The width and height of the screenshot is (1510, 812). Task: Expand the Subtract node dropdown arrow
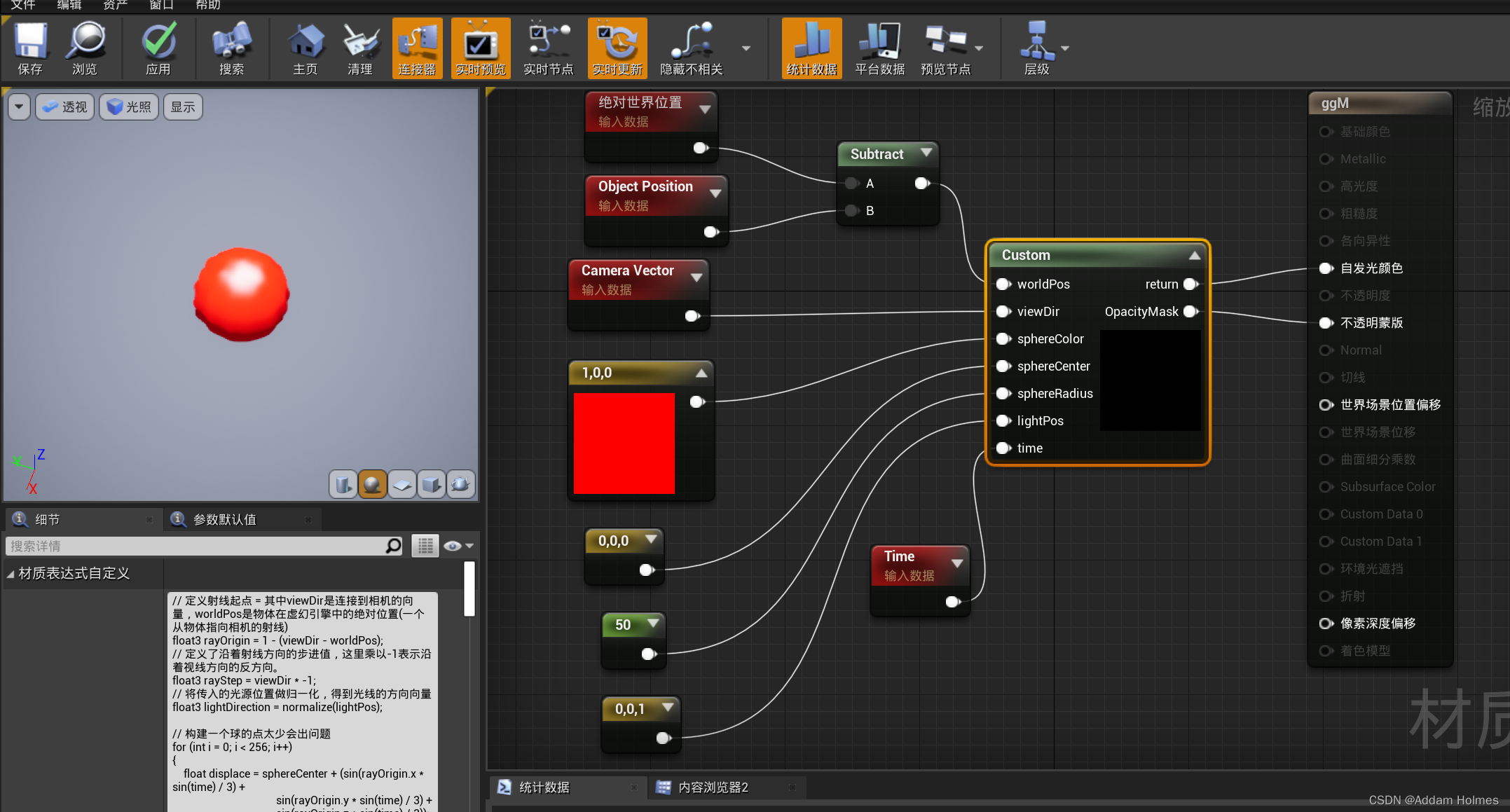point(926,153)
